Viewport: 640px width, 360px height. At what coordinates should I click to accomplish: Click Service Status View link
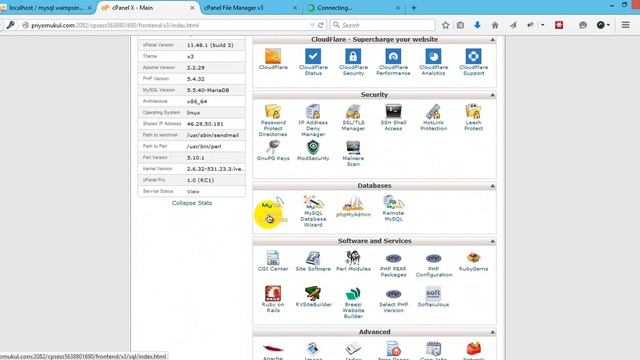[193, 191]
